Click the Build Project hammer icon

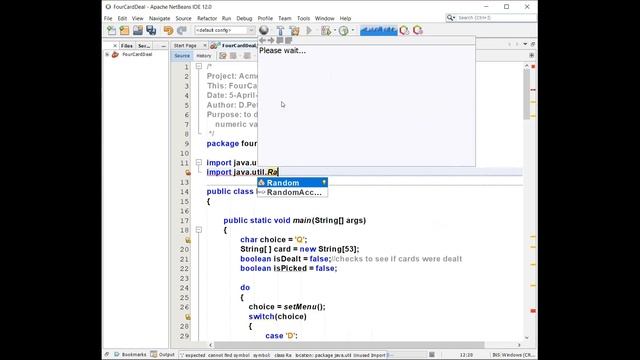pyautogui.click(x=280, y=31)
